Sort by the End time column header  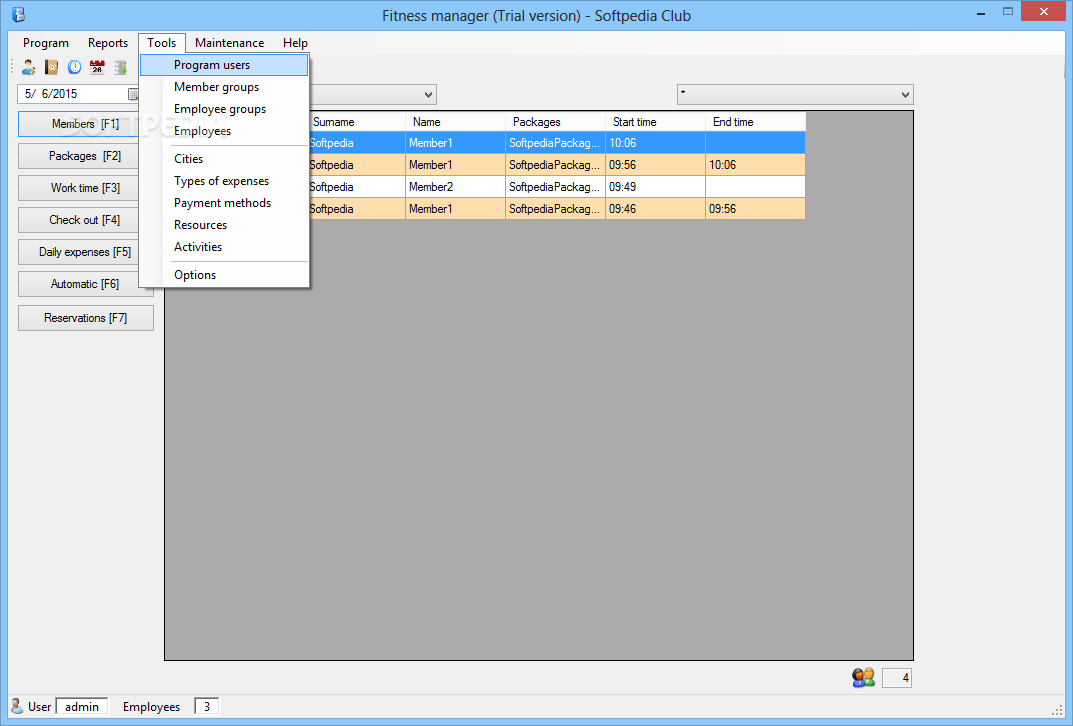[755, 122]
